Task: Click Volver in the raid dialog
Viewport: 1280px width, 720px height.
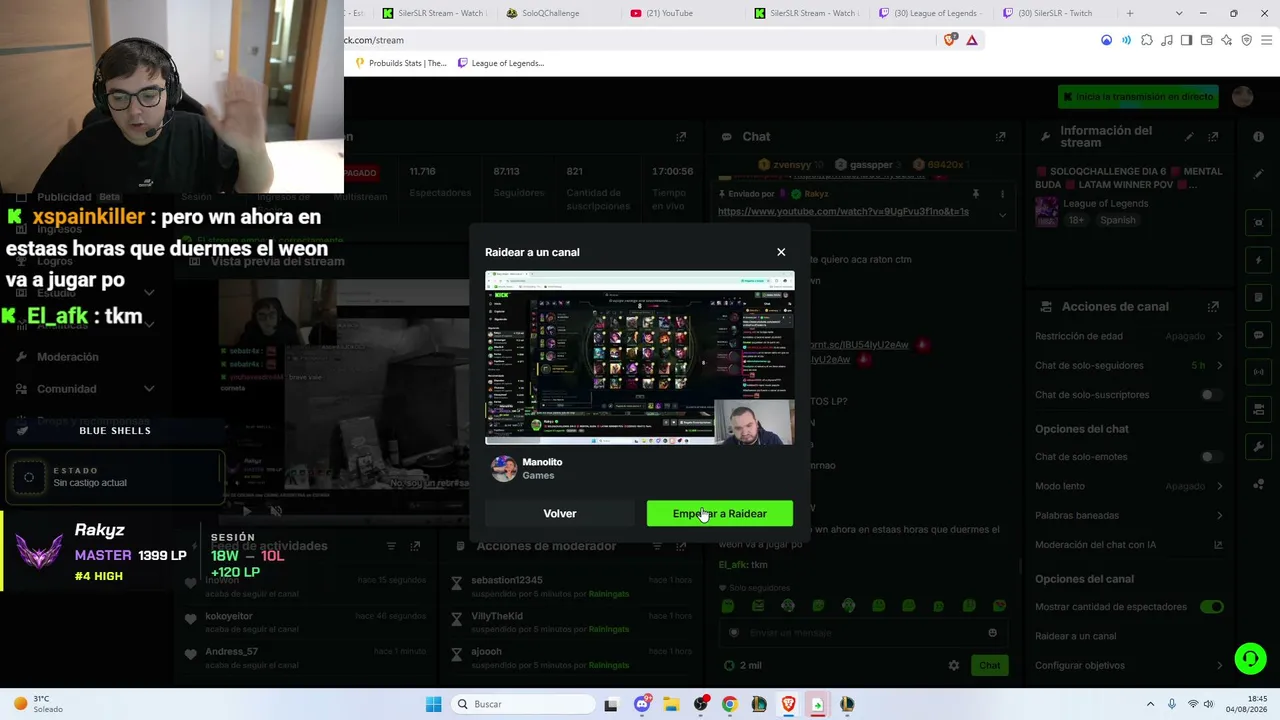Action: coord(560,514)
